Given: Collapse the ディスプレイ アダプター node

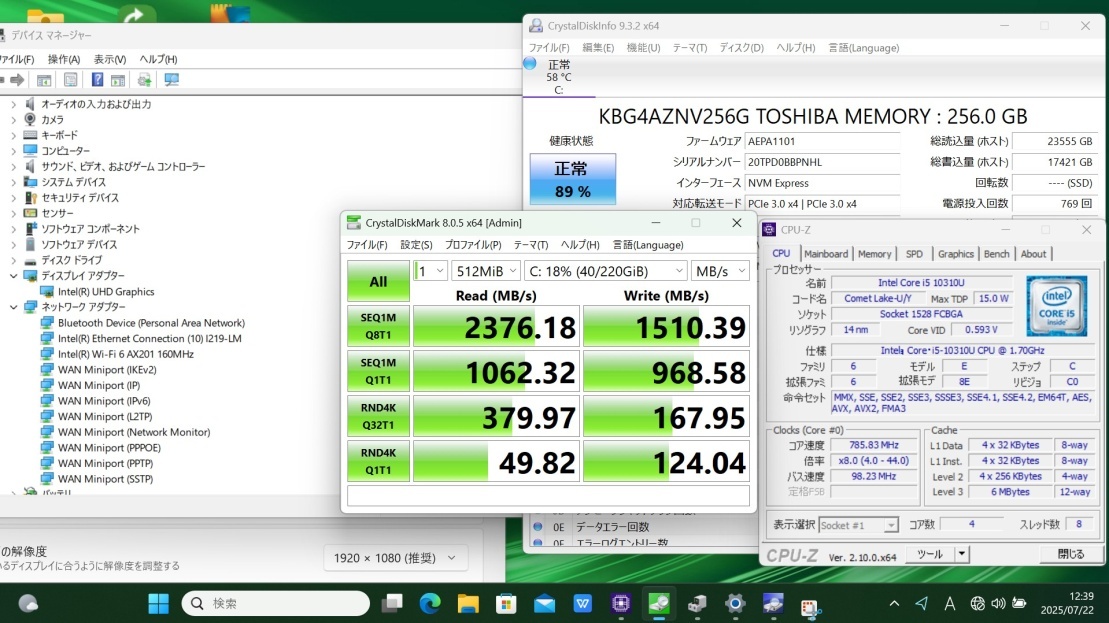Looking at the screenshot, I should click(13, 276).
